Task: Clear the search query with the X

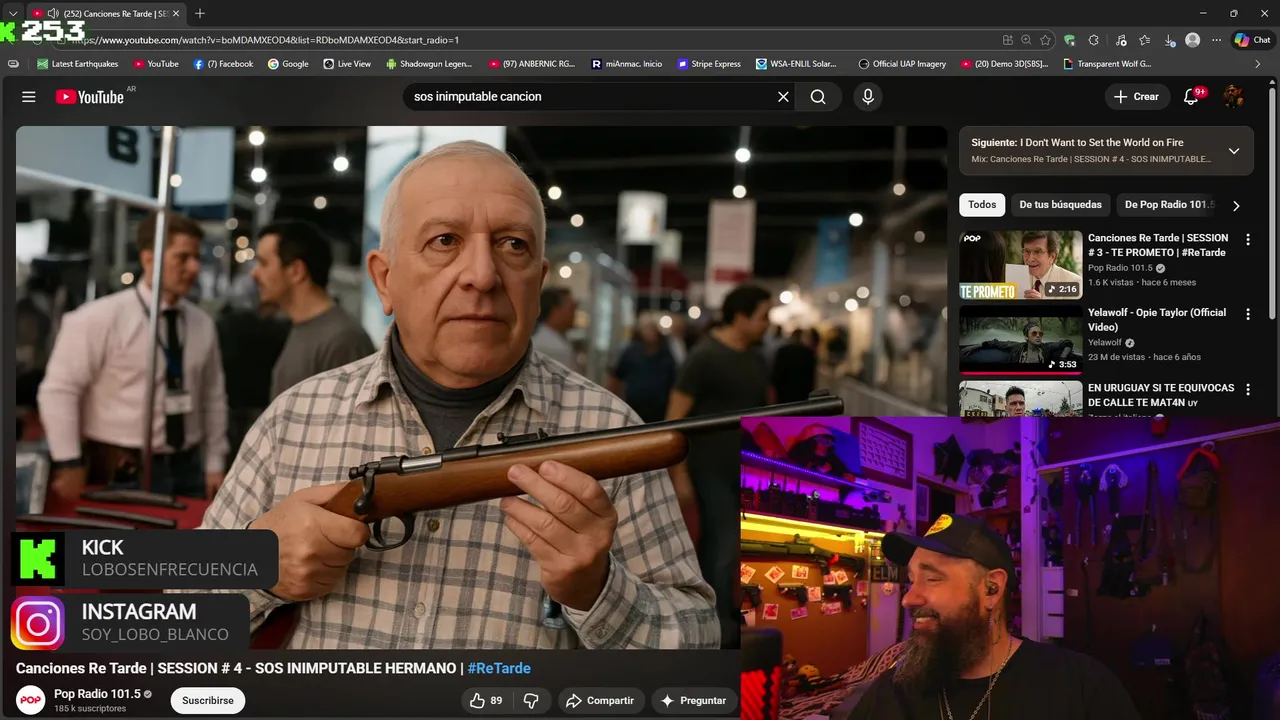Action: [783, 97]
